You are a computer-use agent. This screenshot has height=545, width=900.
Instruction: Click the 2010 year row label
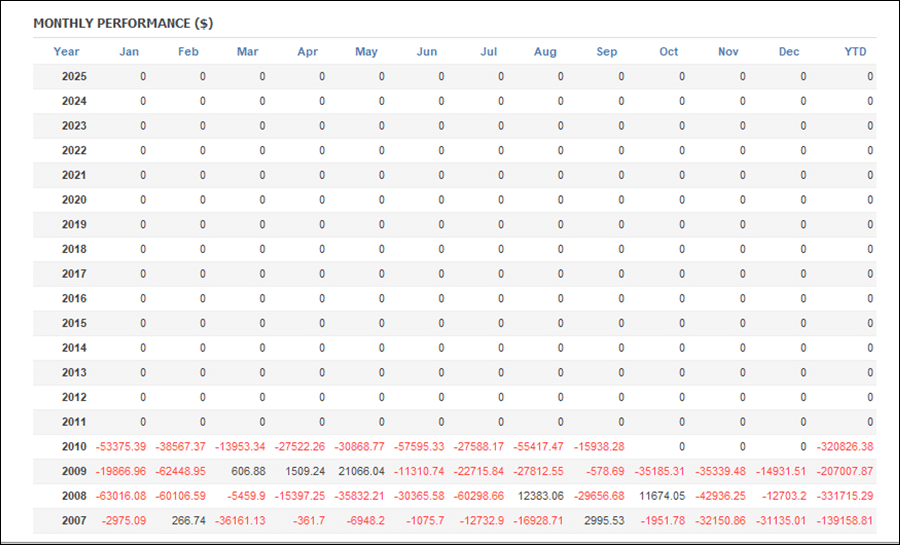(74, 446)
